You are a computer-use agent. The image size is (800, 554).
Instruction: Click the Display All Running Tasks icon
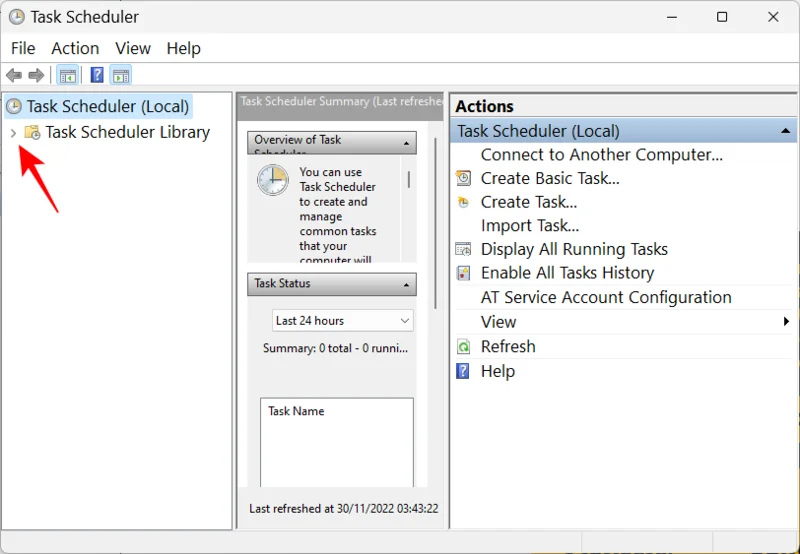click(463, 249)
